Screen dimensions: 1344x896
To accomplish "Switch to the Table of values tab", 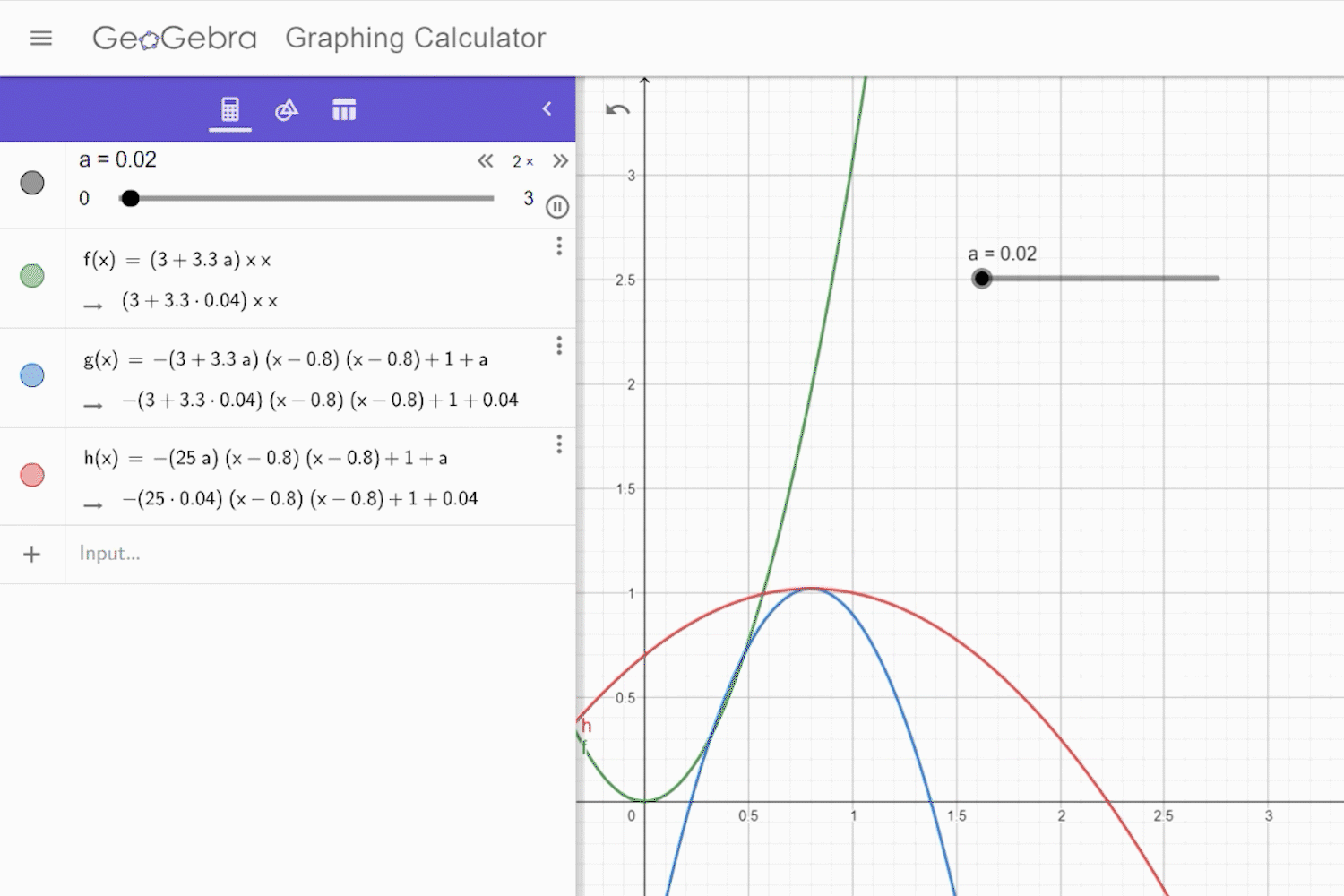I will click(x=344, y=109).
